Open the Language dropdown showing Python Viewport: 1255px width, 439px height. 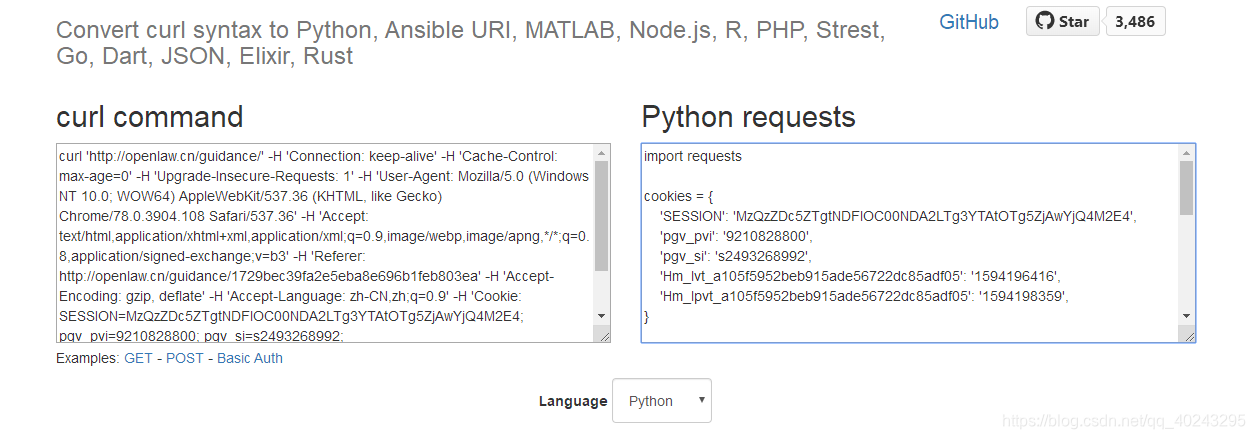(x=661, y=401)
